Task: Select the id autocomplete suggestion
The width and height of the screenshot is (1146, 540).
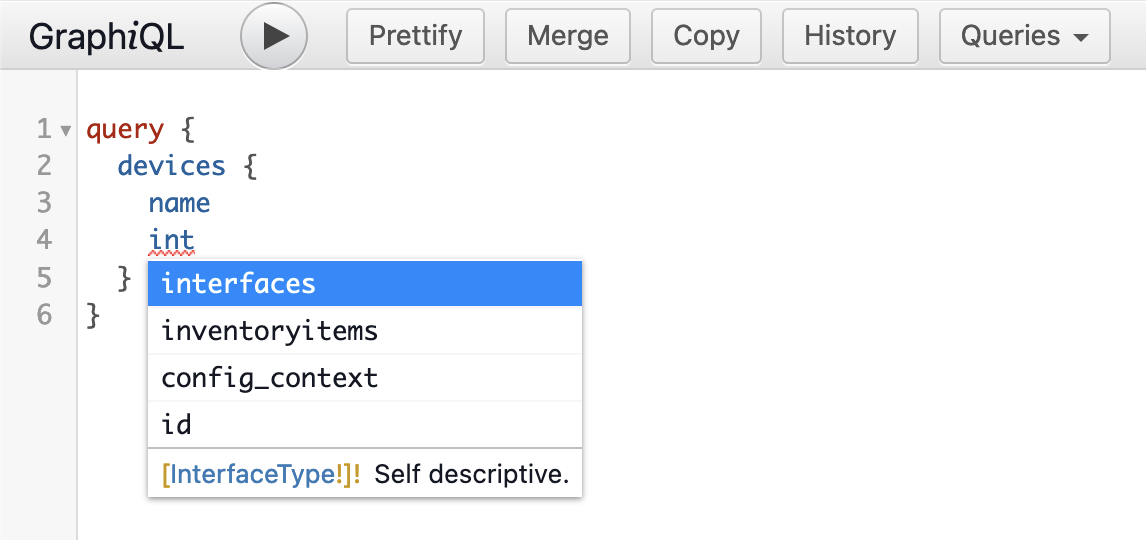Action: [x=365, y=425]
